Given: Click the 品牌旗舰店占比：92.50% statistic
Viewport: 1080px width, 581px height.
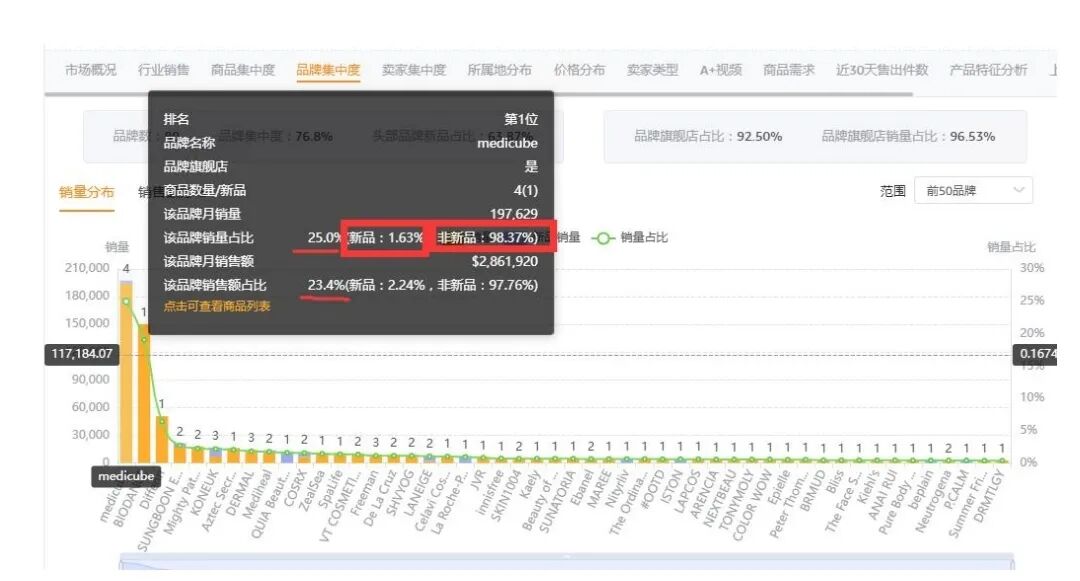Looking at the screenshot, I should point(708,136).
